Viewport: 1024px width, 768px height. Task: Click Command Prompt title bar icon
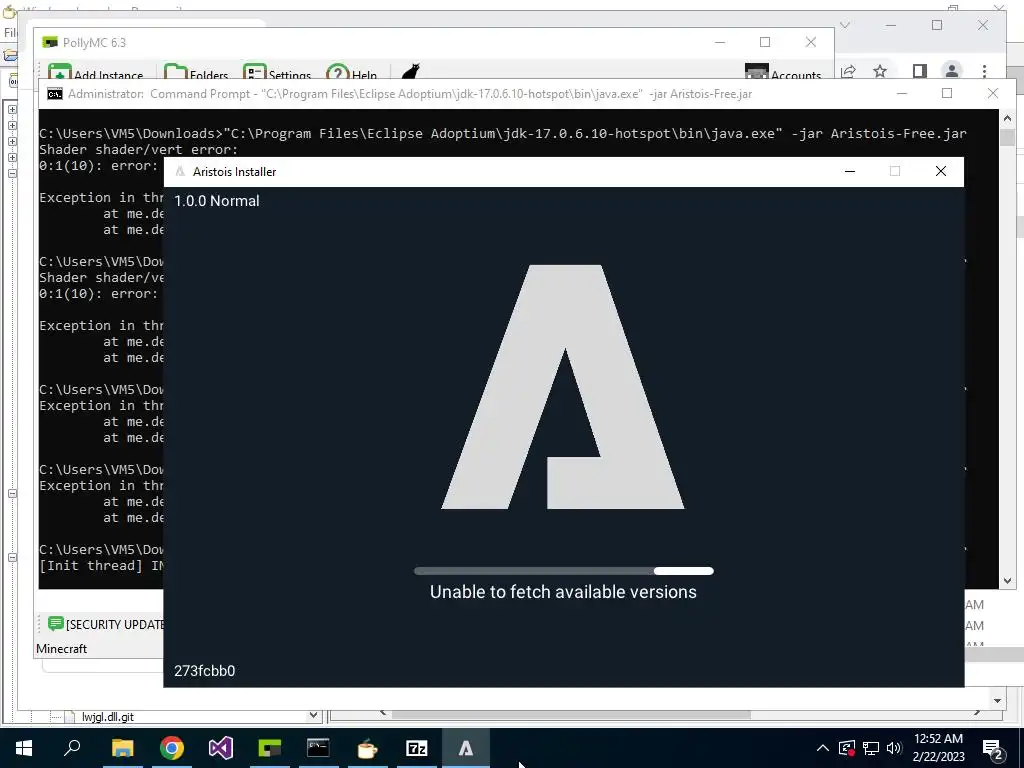pos(55,94)
